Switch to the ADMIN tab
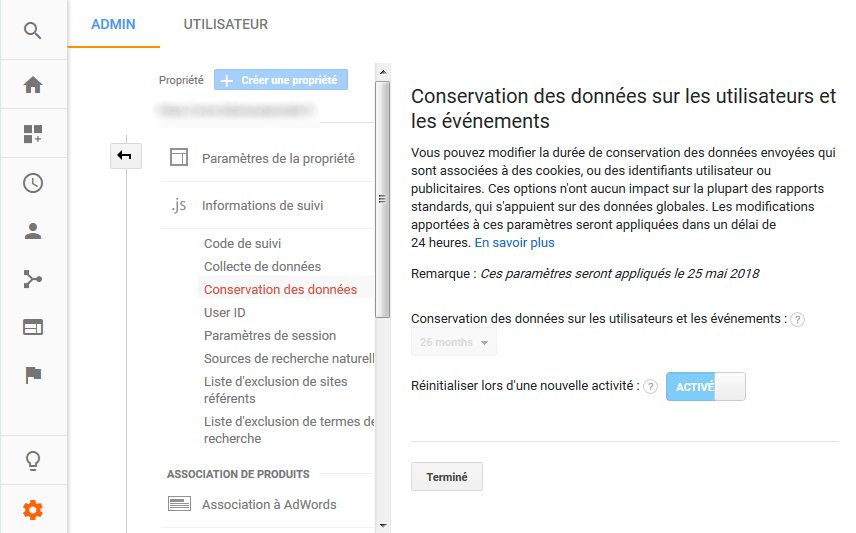 [113, 25]
